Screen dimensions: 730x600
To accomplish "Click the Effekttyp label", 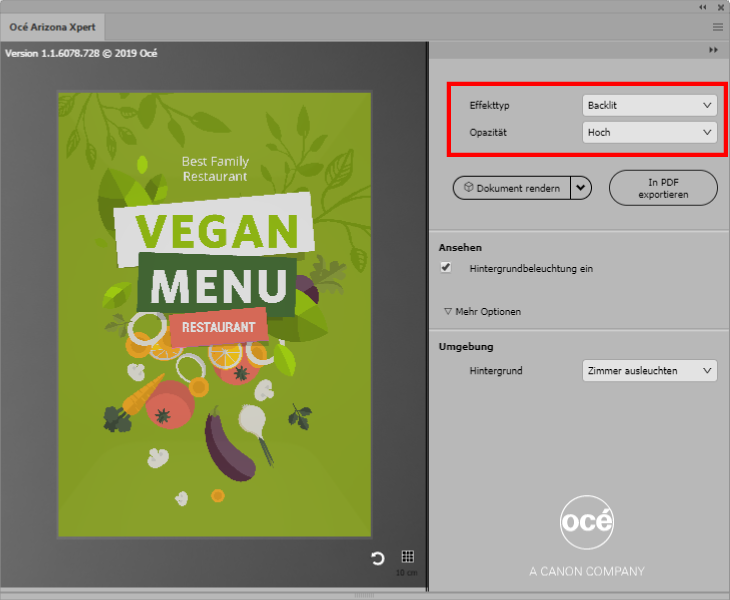I will tap(489, 106).
